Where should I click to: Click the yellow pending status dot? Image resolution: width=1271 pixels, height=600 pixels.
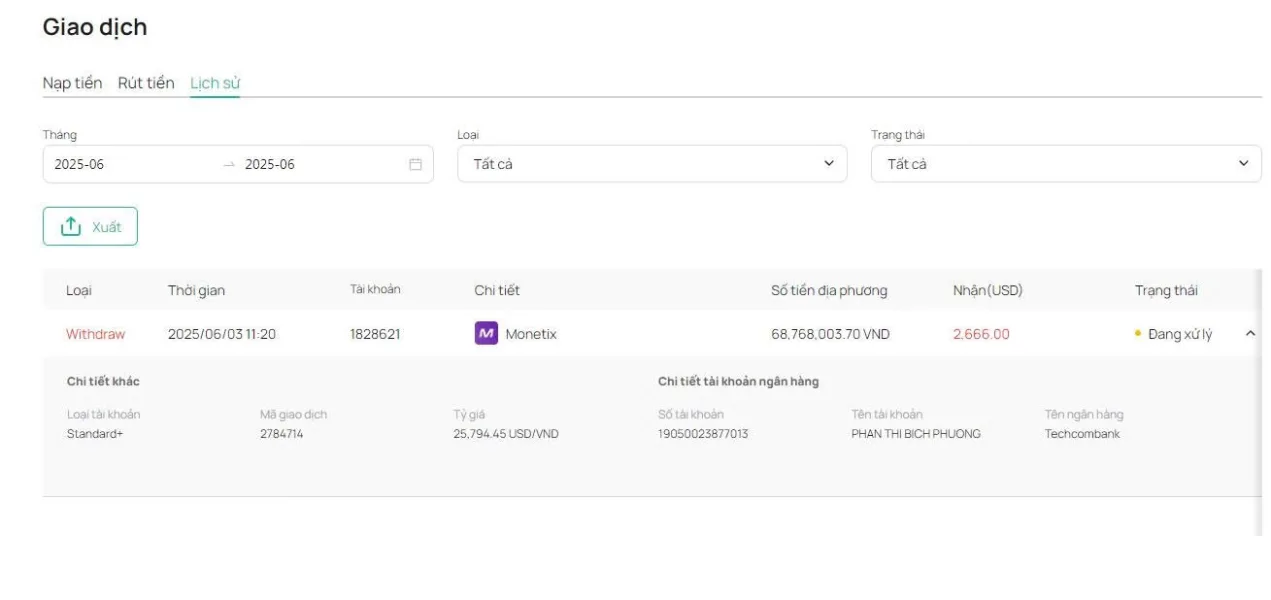coord(1138,333)
